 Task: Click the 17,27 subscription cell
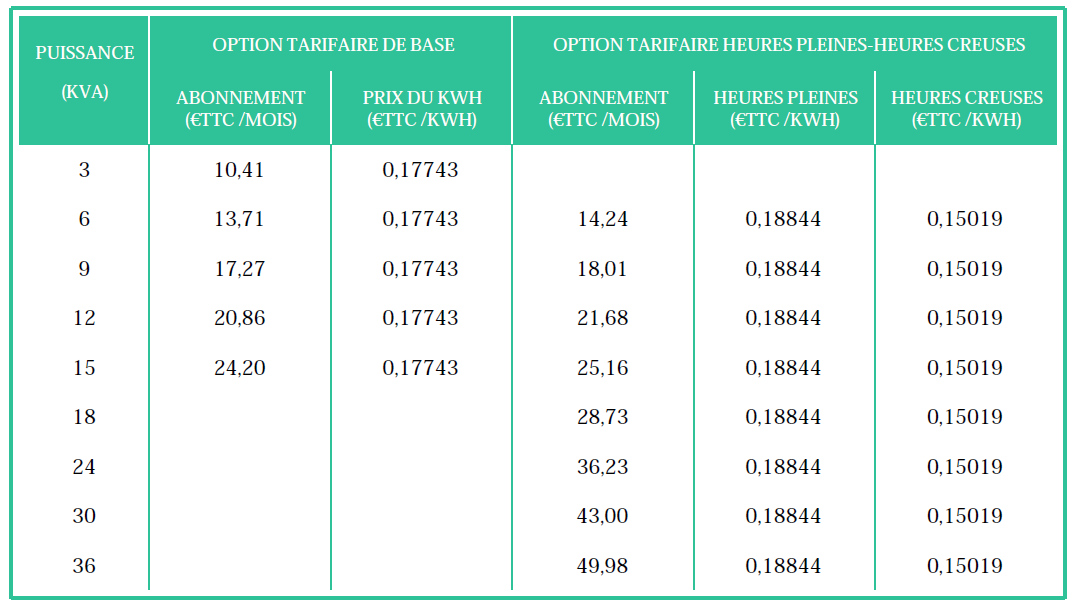[239, 269]
